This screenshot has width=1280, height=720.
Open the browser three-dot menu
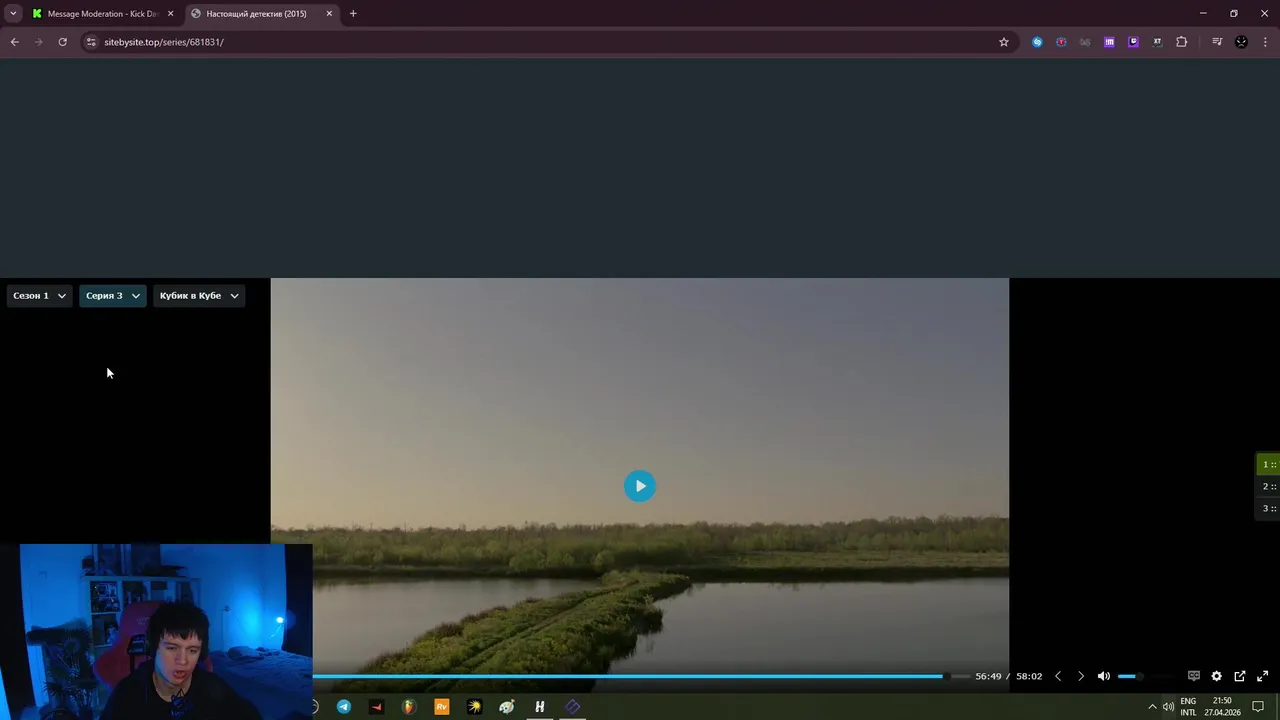[1266, 42]
